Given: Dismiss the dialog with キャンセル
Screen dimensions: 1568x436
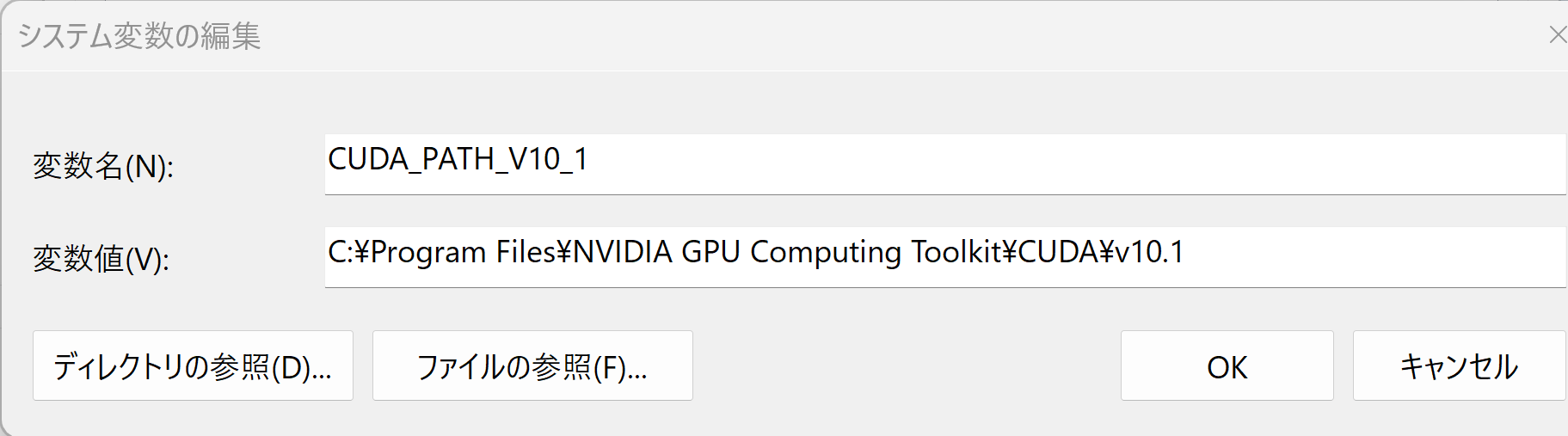Looking at the screenshot, I should pyautogui.click(x=1459, y=365).
